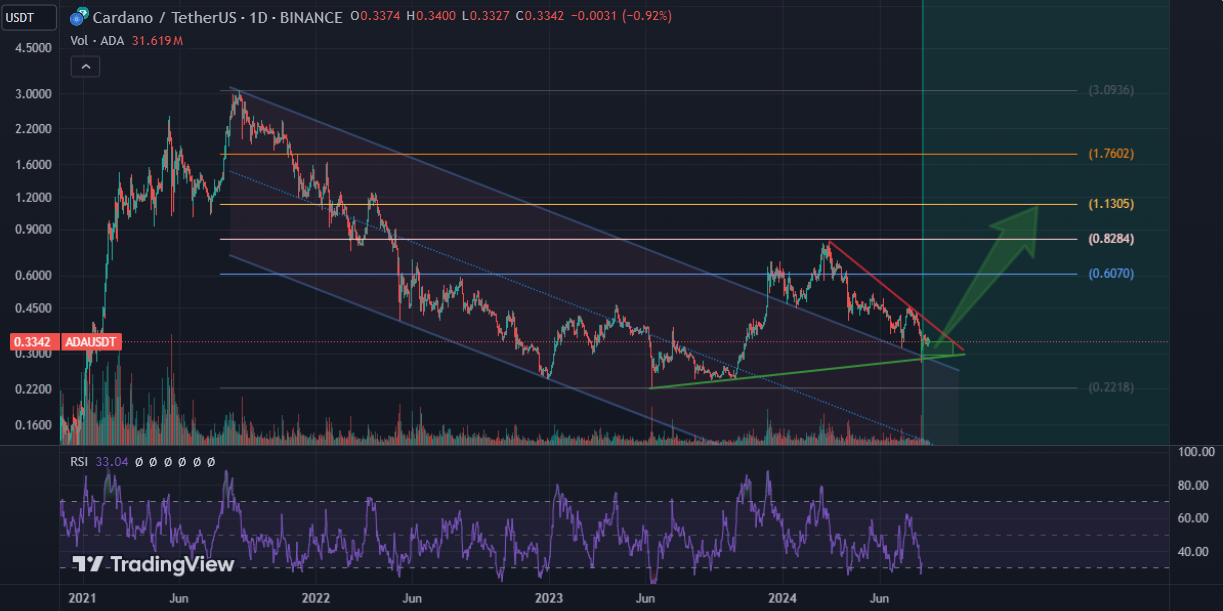
Task: Select the 0.3342 last price label
Action: tap(35, 342)
